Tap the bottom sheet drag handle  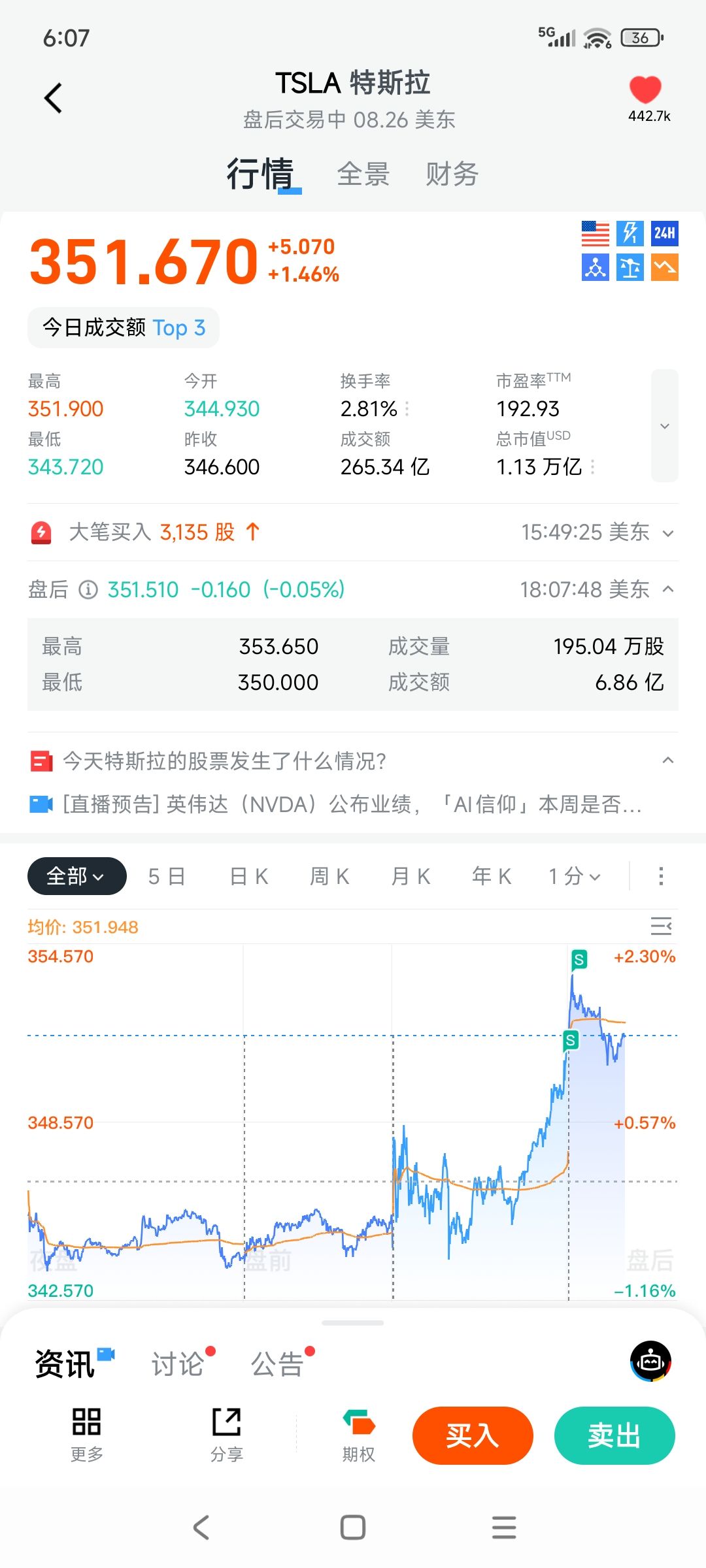tap(353, 1323)
